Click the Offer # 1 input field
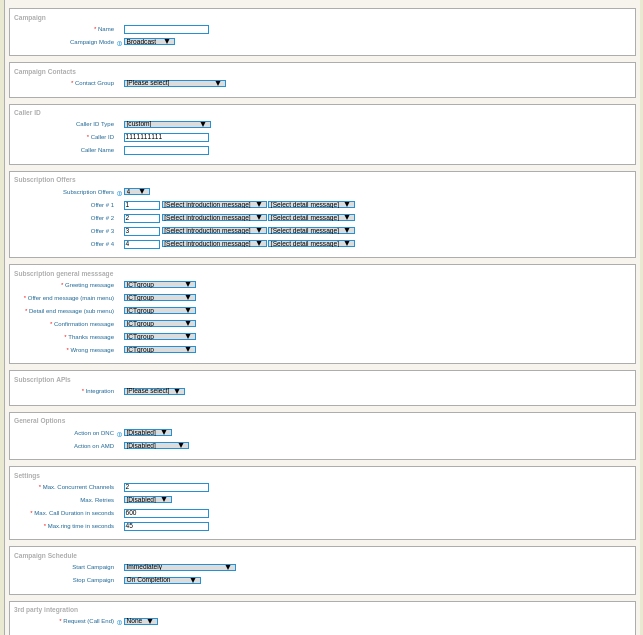Screen dimensions: 643x635 coord(141,205)
